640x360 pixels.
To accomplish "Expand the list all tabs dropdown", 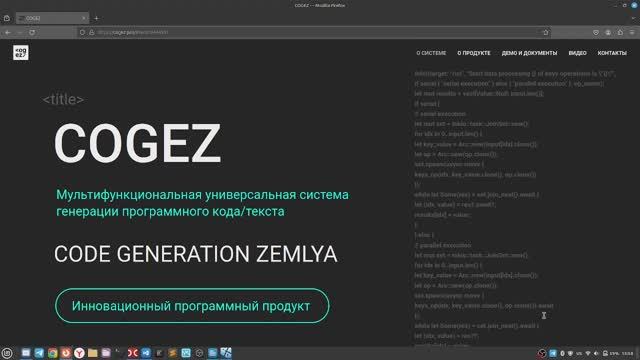I will pyautogui.click(x=633, y=18).
